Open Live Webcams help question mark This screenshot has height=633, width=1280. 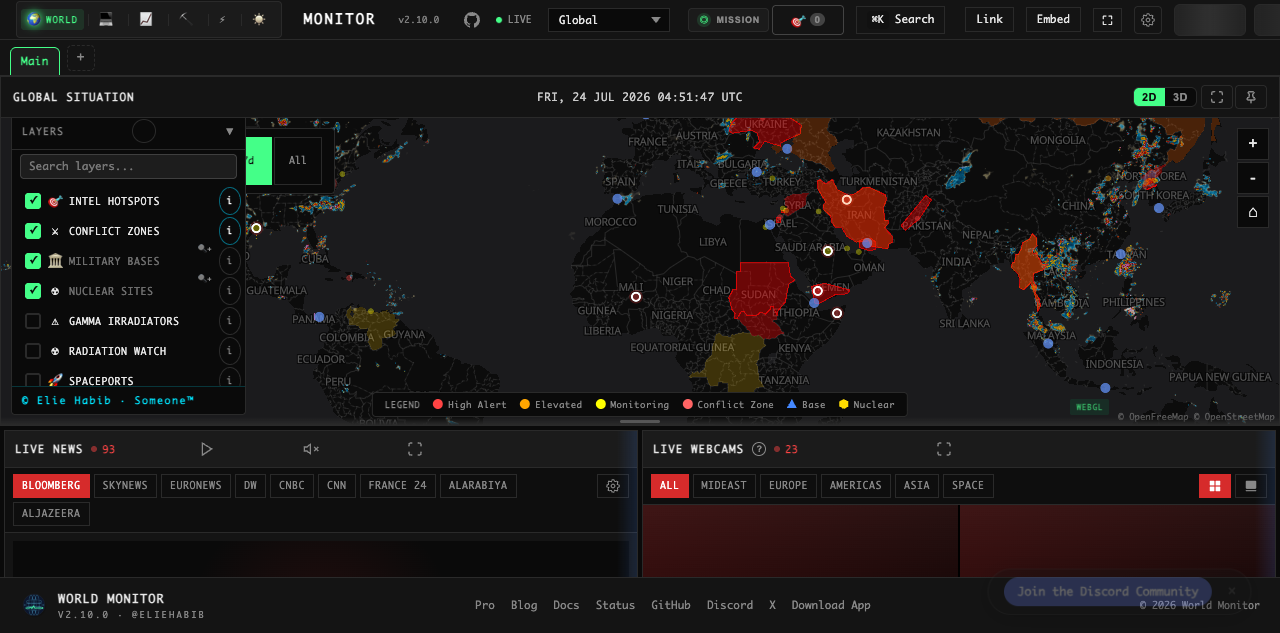(x=759, y=449)
